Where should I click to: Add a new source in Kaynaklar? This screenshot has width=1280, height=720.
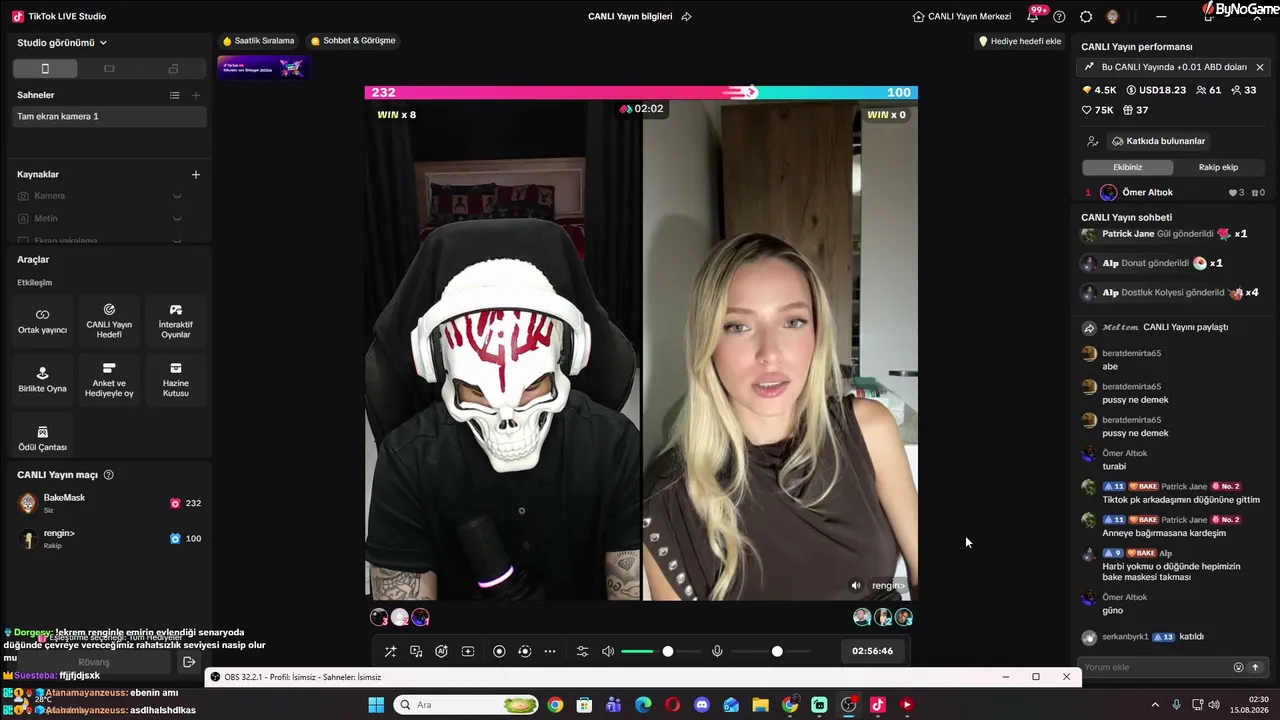pos(196,174)
